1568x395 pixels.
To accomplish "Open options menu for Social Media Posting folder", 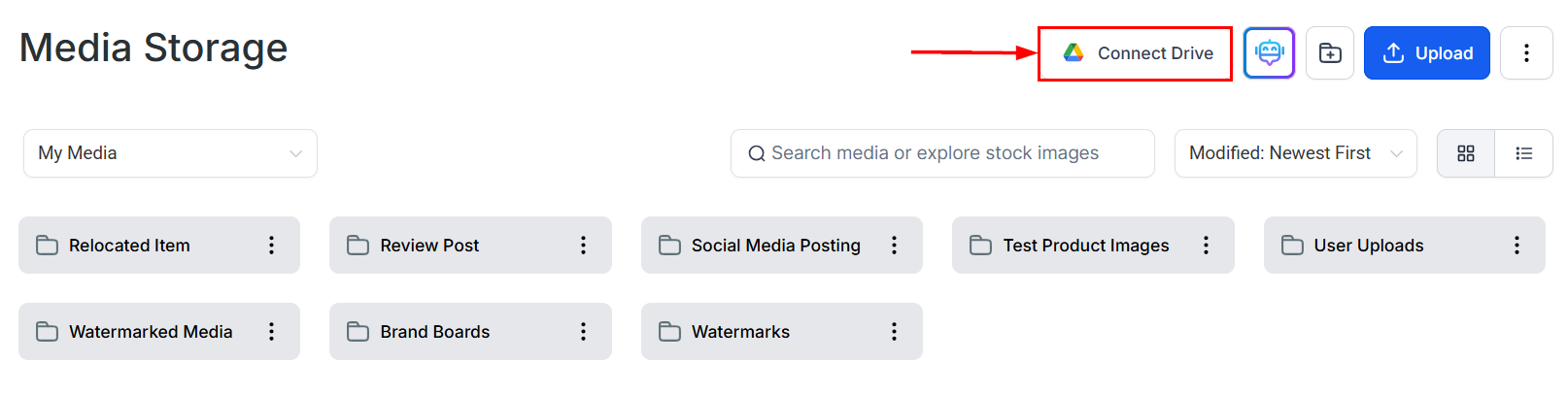I will [x=894, y=246].
